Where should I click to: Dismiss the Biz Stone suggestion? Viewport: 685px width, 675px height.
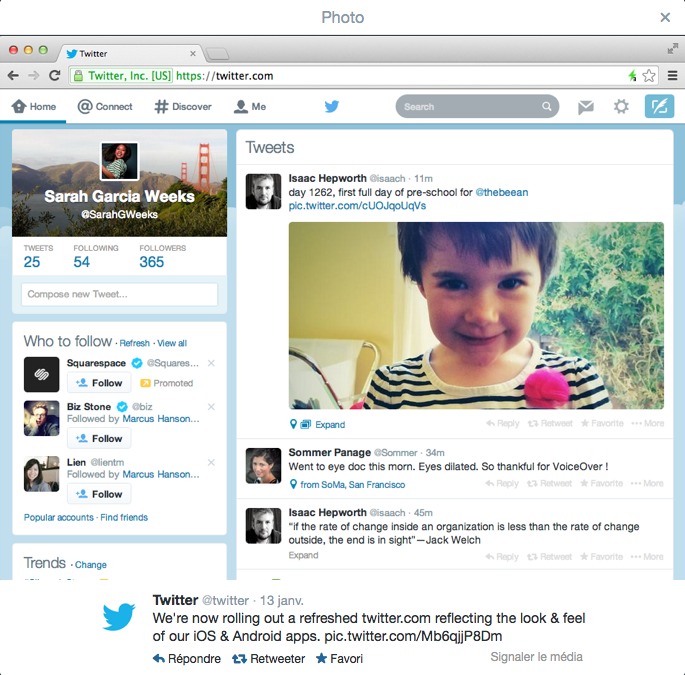coord(211,407)
